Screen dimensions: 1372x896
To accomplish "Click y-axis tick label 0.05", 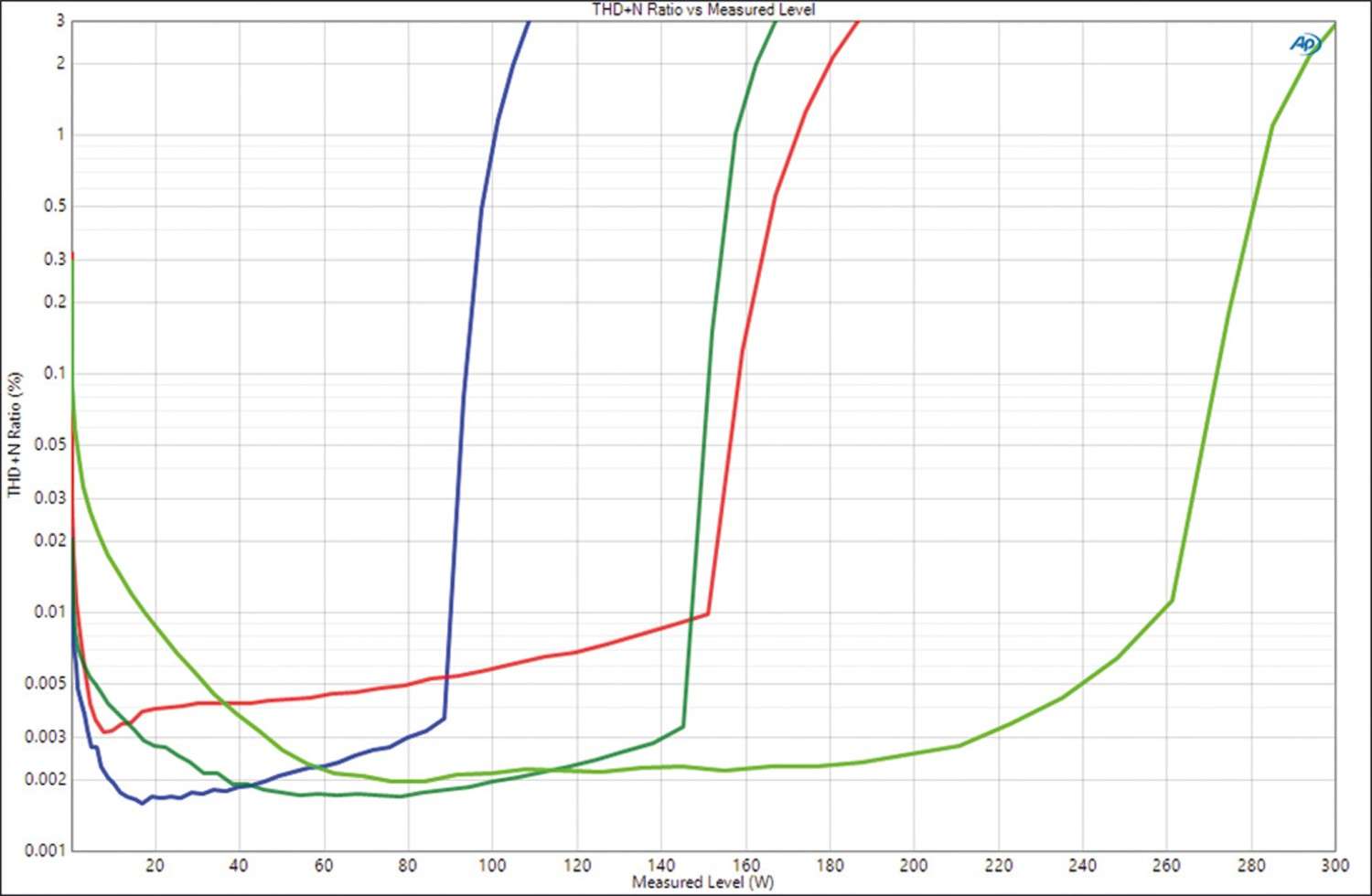I will [49, 445].
